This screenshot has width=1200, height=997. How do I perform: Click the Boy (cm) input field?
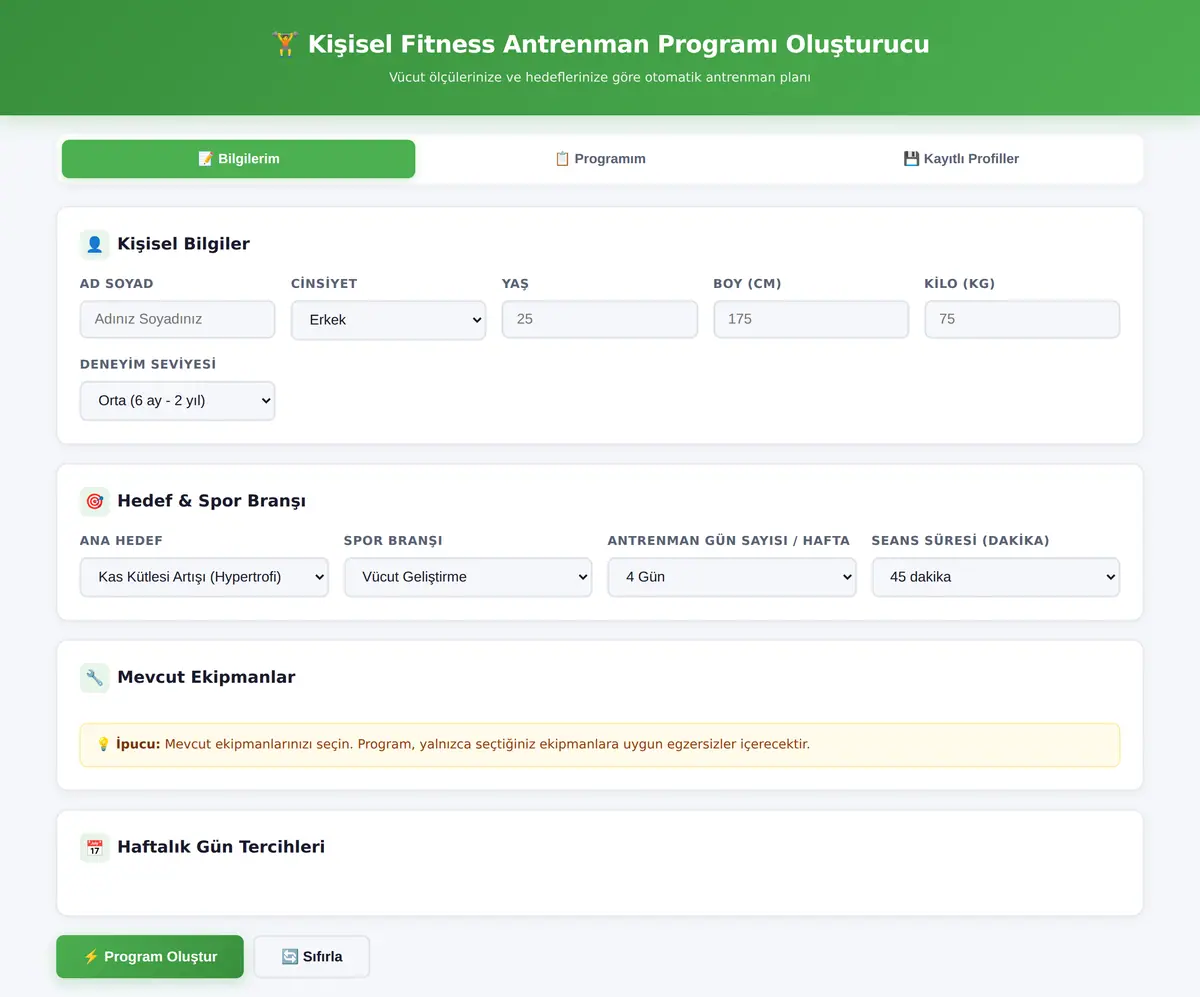point(811,320)
